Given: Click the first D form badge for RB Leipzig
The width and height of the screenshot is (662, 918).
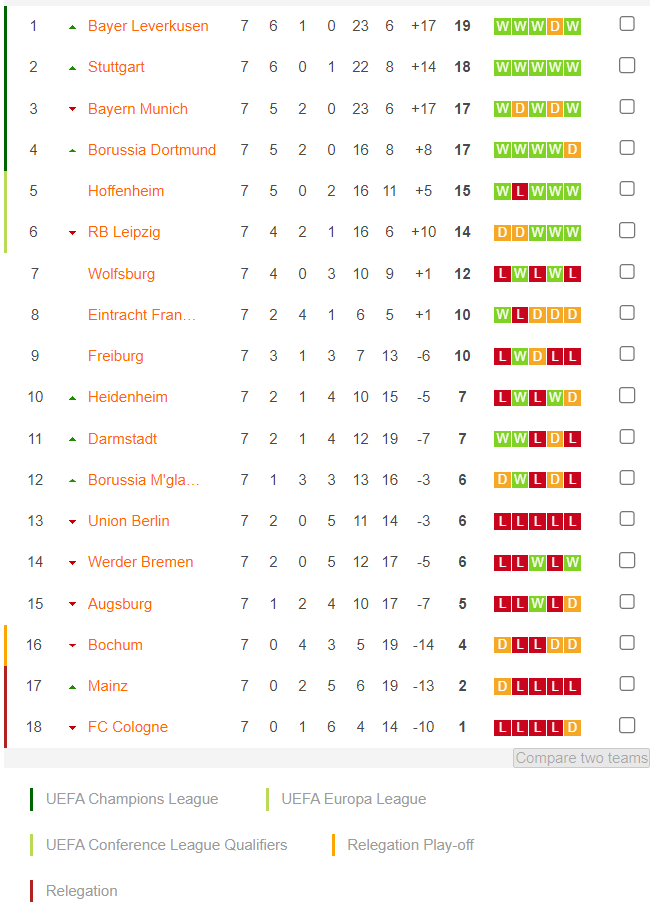Looking at the screenshot, I should (x=502, y=233).
